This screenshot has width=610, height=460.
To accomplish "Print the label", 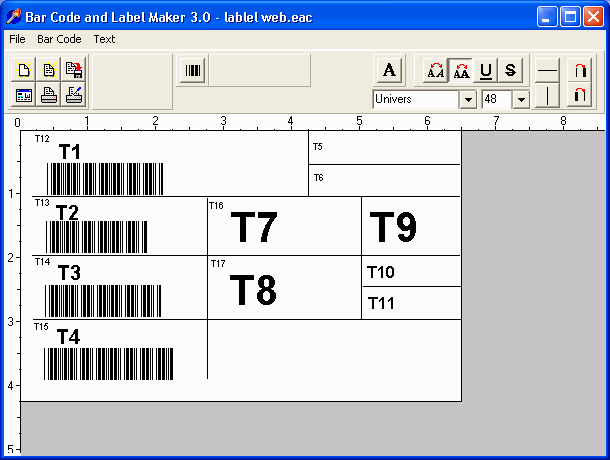I will tap(48, 95).
